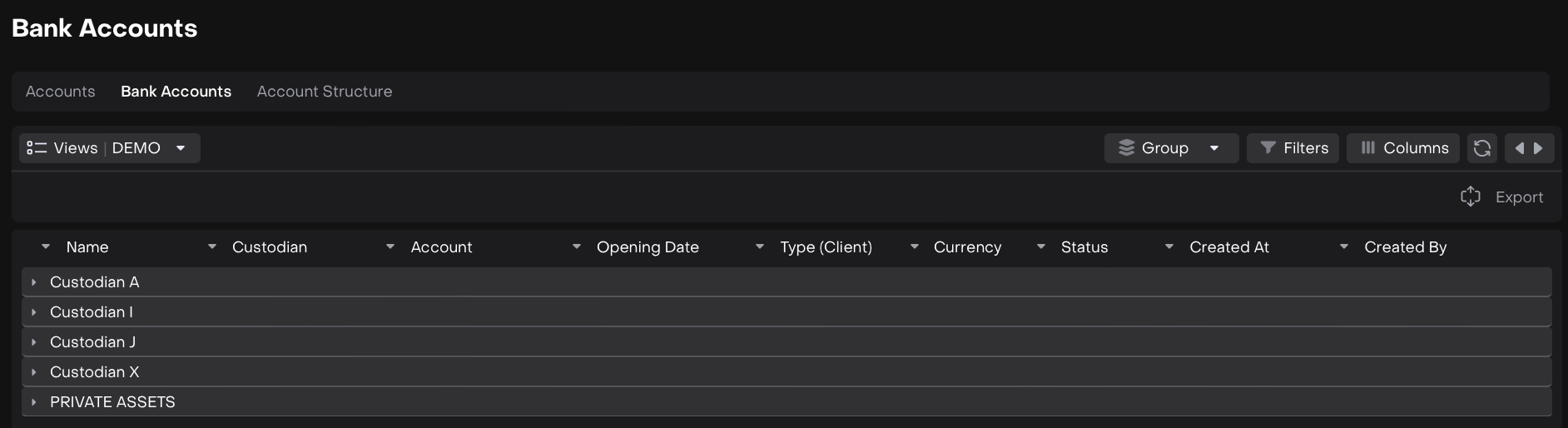Open the Status column menu arrow
1568x428 pixels.
pos(1041,247)
